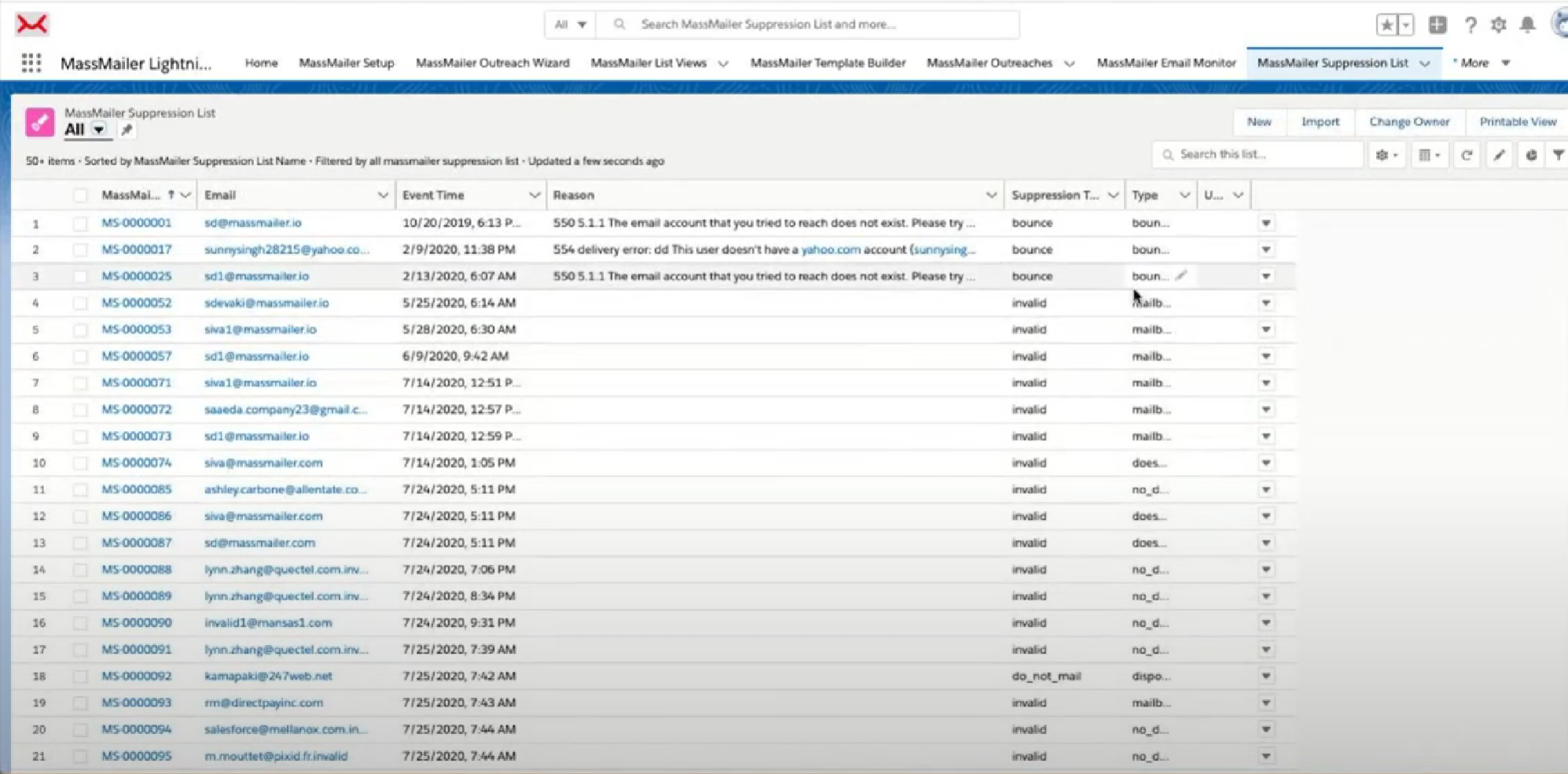Viewport: 1568px width, 774px height.
Task: Open row actions for MS-0000001
Action: pos(1266,223)
